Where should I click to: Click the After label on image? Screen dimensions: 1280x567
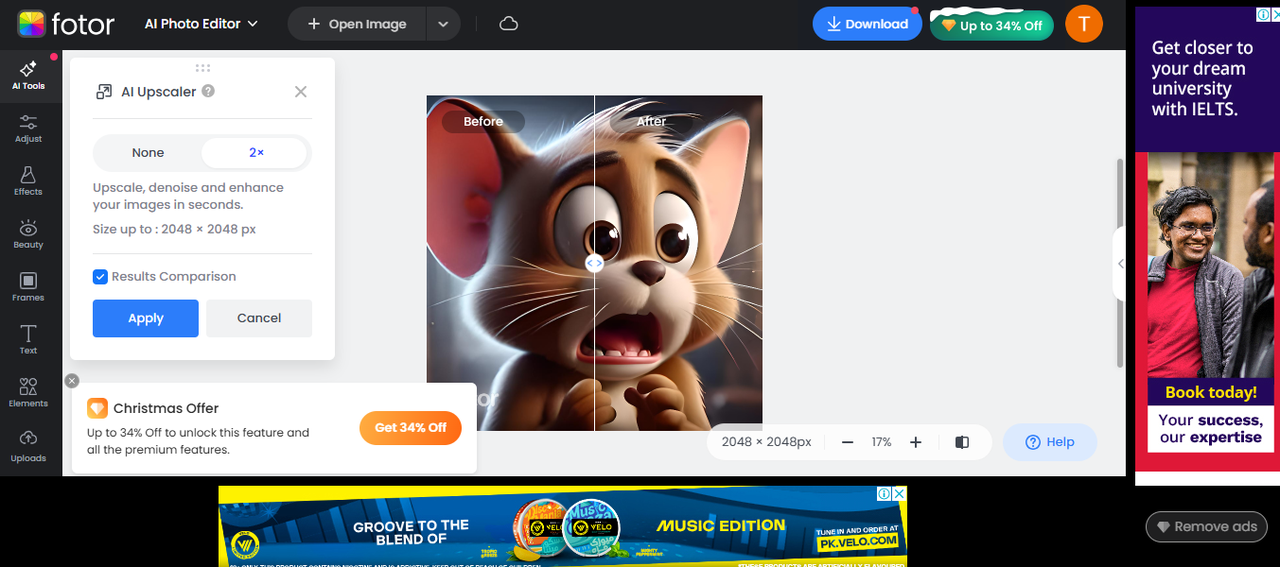[652, 121]
